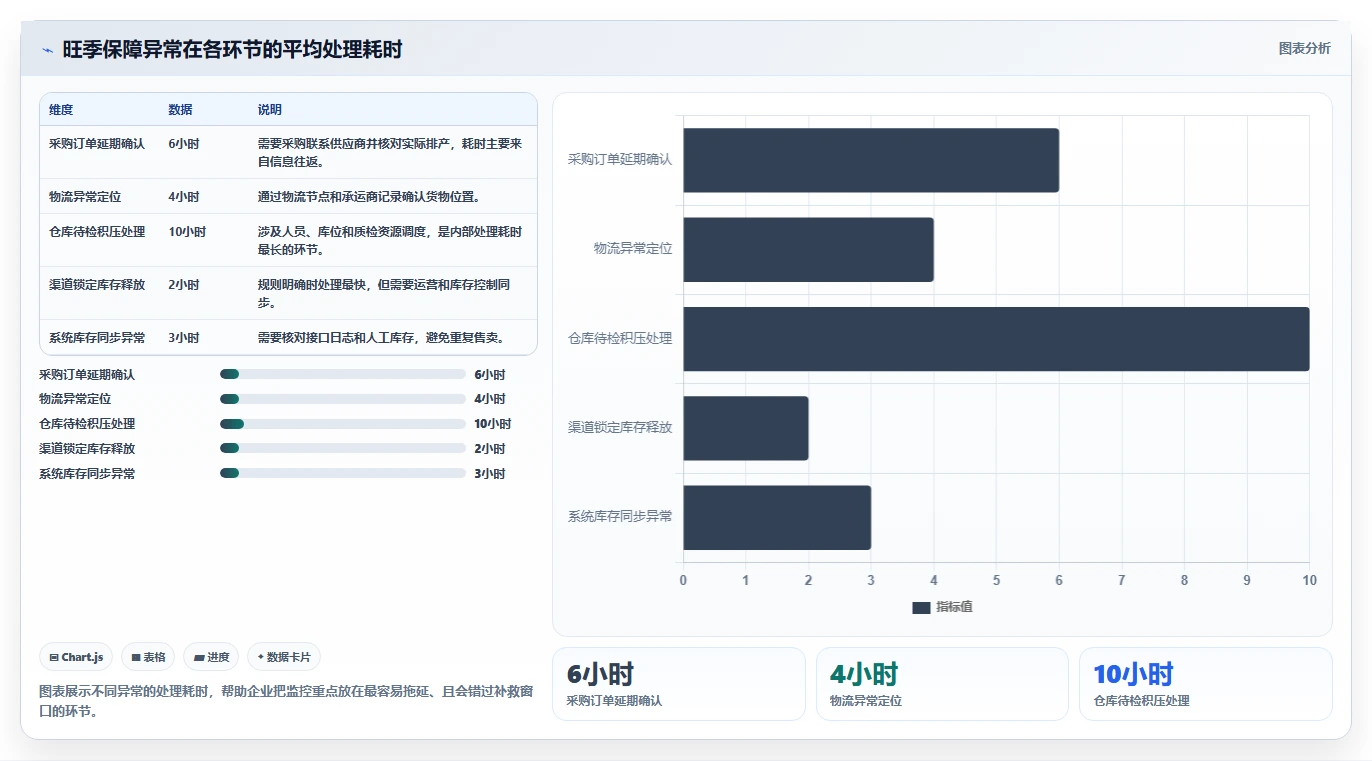The image size is (1372, 761).
Task: Select the 进度 tag chip
Action: (211, 657)
